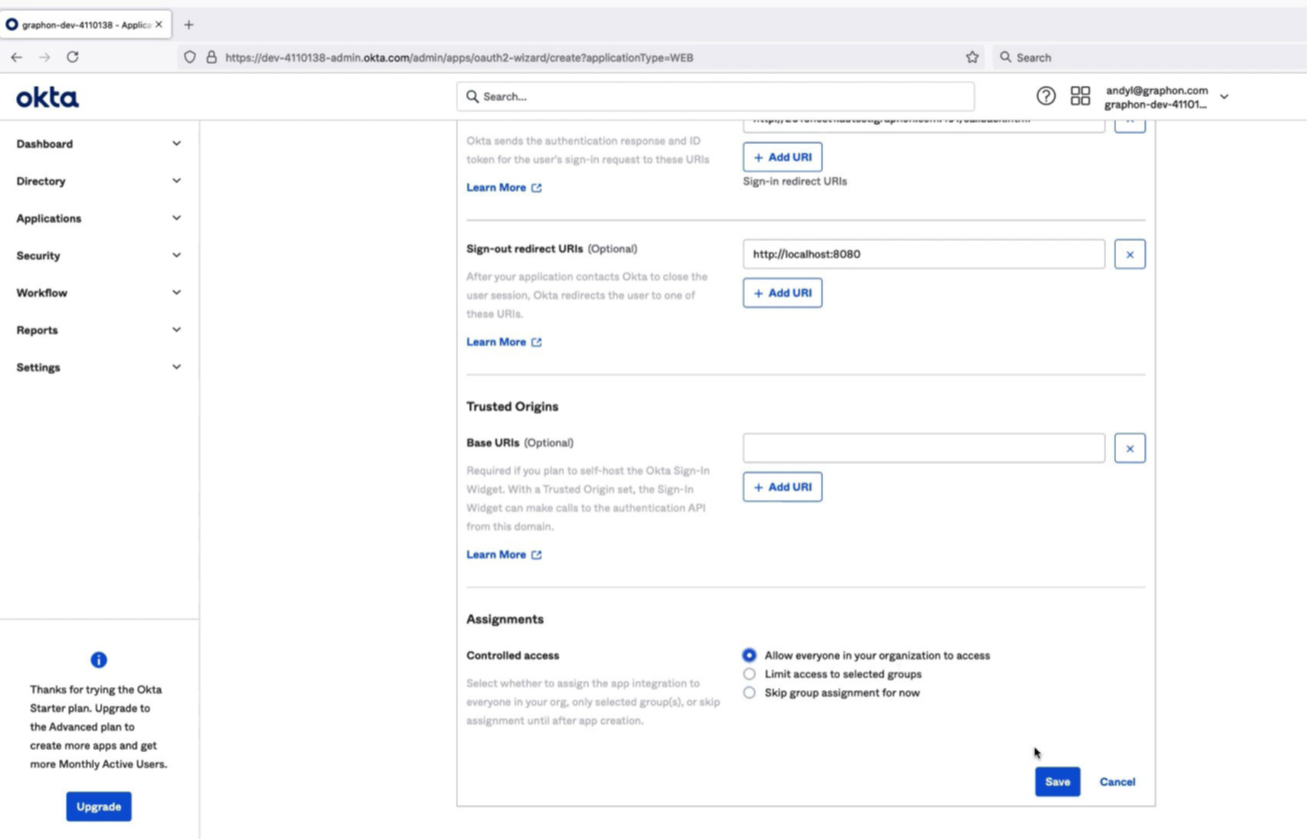The height and width of the screenshot is (839, 1307).
Task: Open Workflow in the sidebar
Action: pos(42,293)
